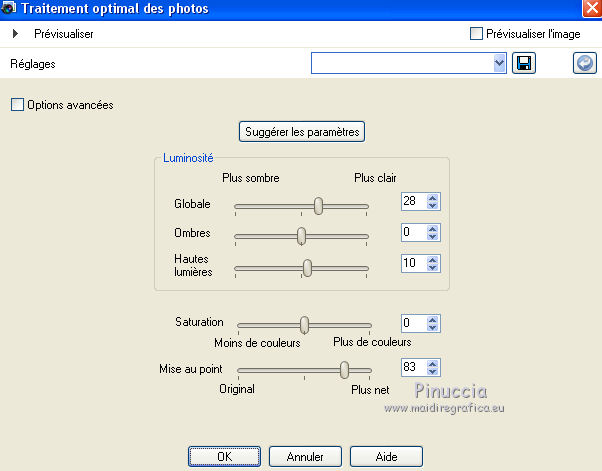Open the Réglages presets dropdown
The image size is (602, 471).
click(x=500, y=63)
